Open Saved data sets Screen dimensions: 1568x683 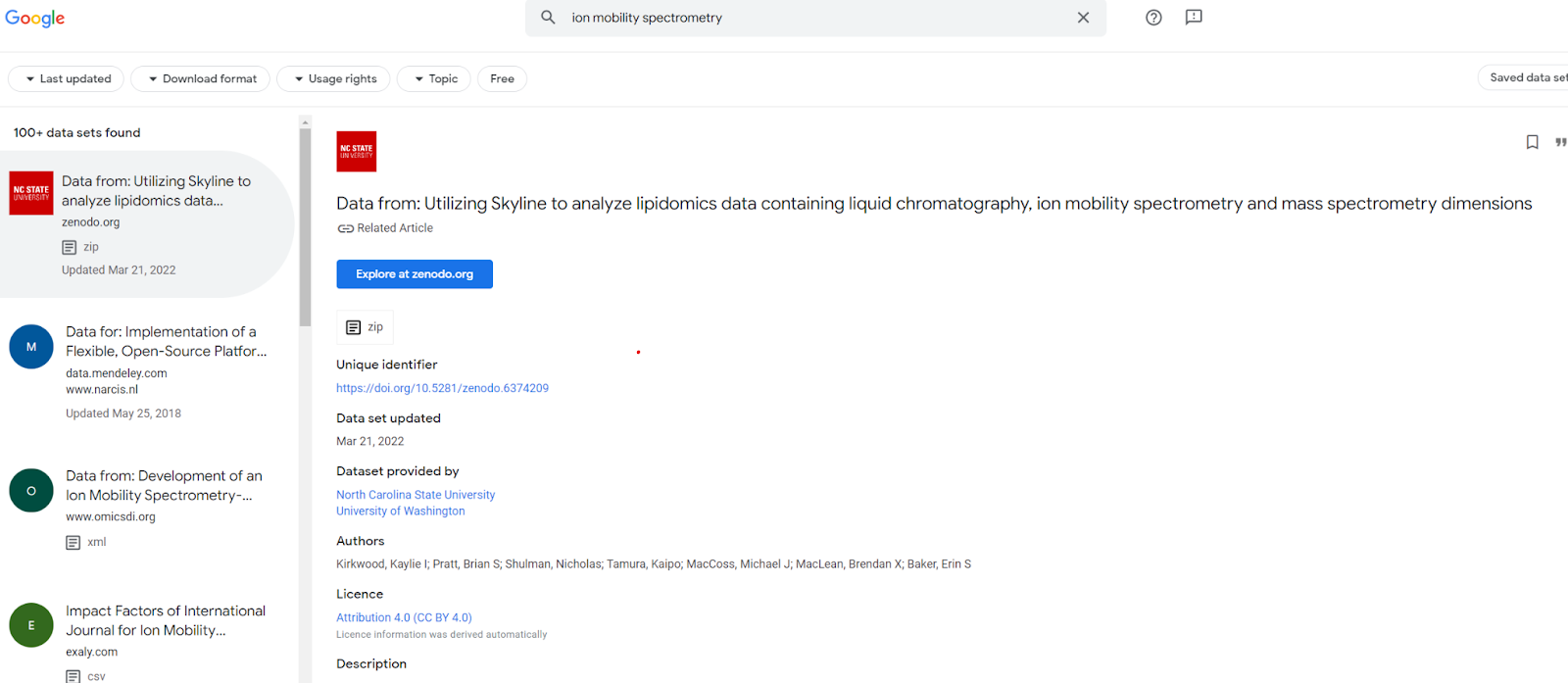pyautogui.click(x=1525, y=77)
